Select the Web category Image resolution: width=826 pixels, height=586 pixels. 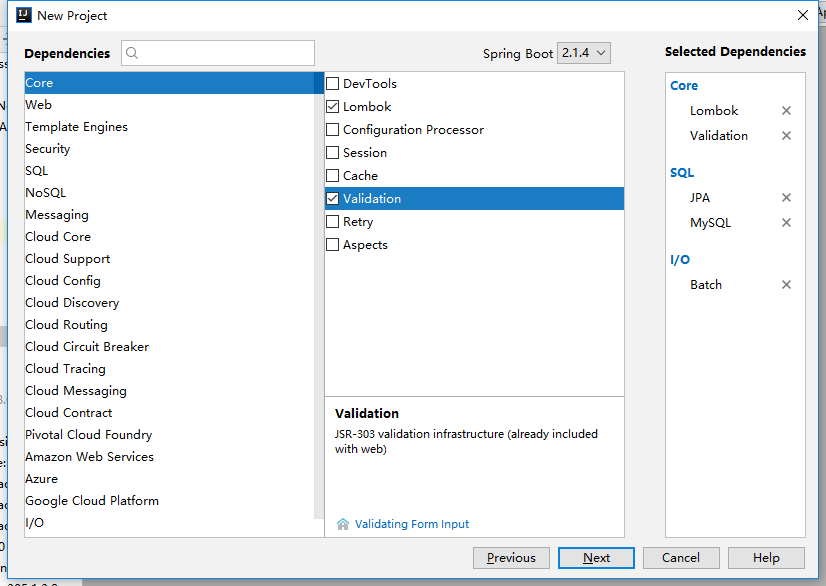(x=169, y=105)
